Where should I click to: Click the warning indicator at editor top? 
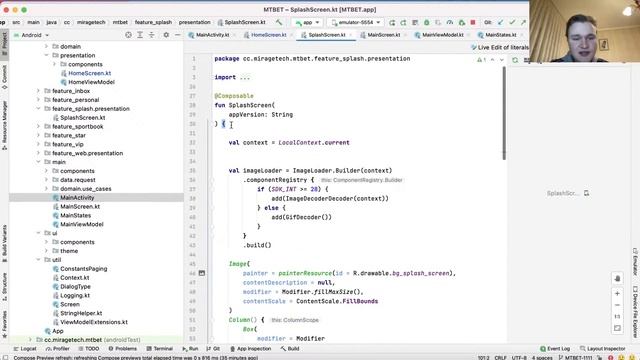pos(481,60)
